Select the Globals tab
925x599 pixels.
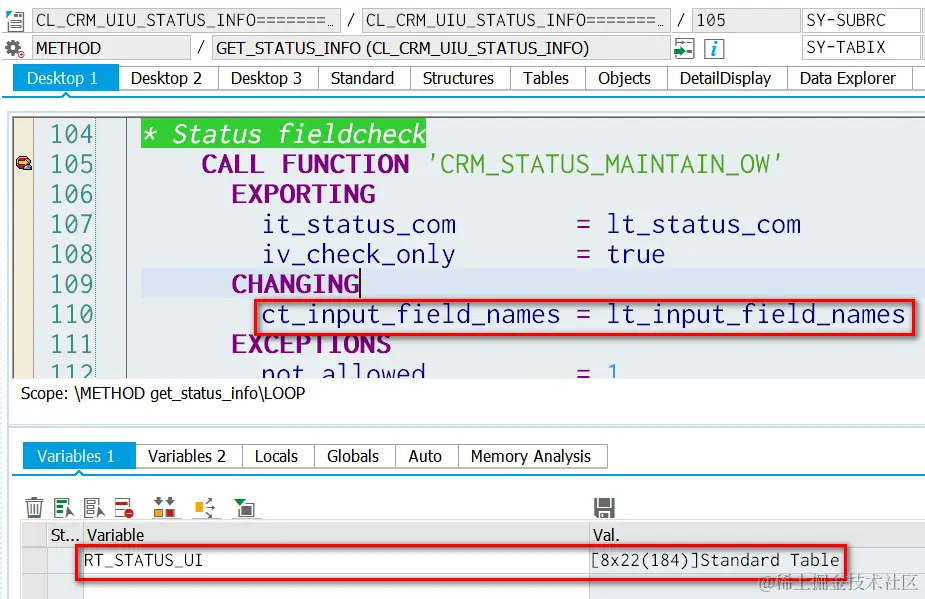353,456
